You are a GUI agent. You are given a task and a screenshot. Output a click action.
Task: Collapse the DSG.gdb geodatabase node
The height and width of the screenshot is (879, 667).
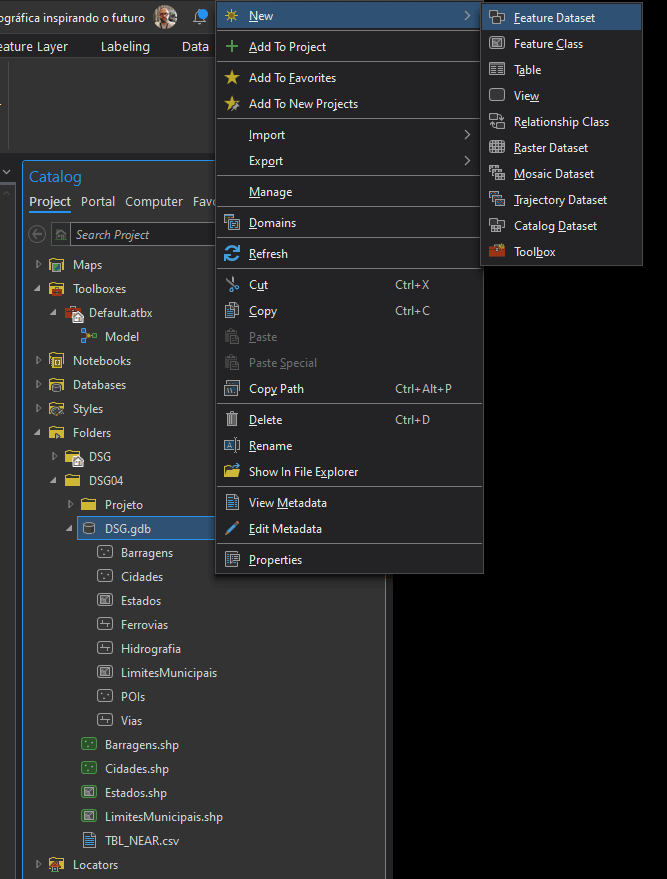click(x=70, y=529)
